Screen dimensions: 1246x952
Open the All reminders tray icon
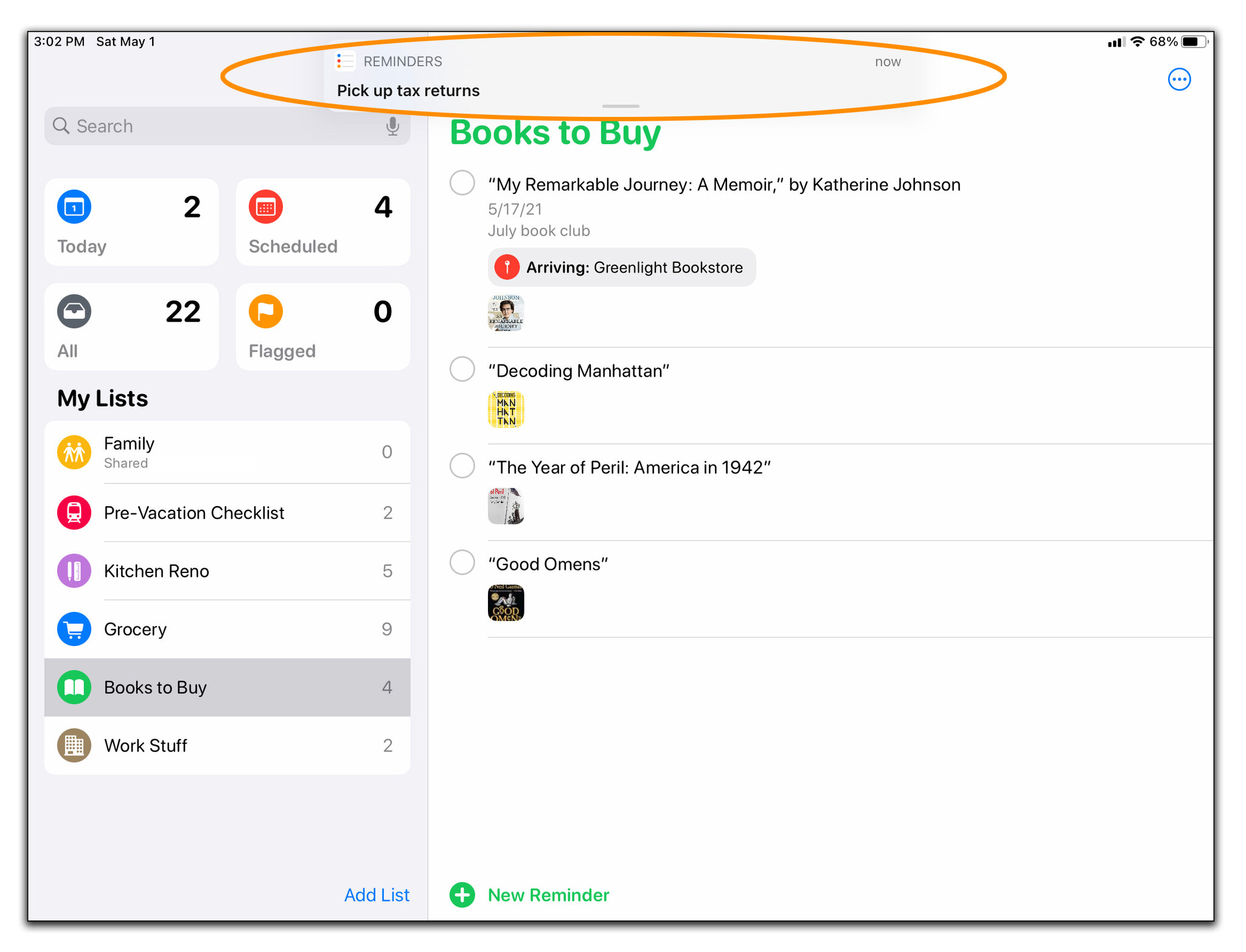click(x=74, y=312)
